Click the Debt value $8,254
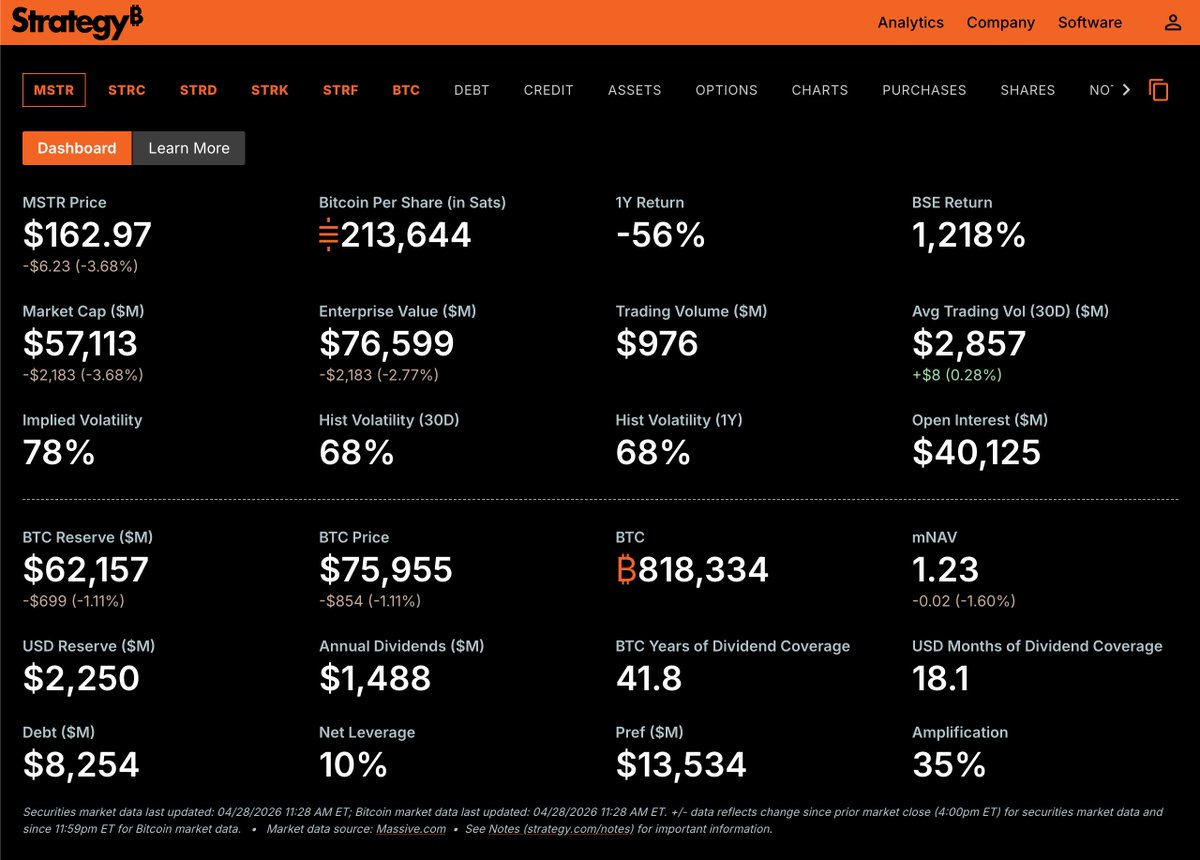 [x=81, y=765]
